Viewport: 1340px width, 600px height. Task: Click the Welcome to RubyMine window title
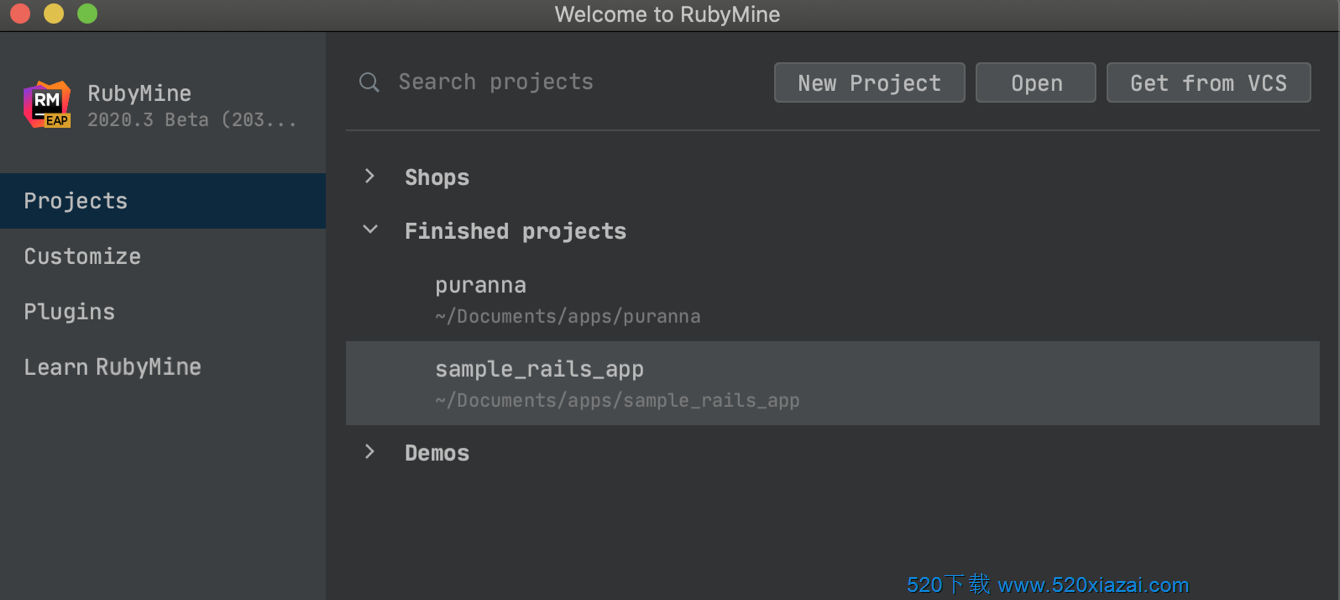click(667, 14)
